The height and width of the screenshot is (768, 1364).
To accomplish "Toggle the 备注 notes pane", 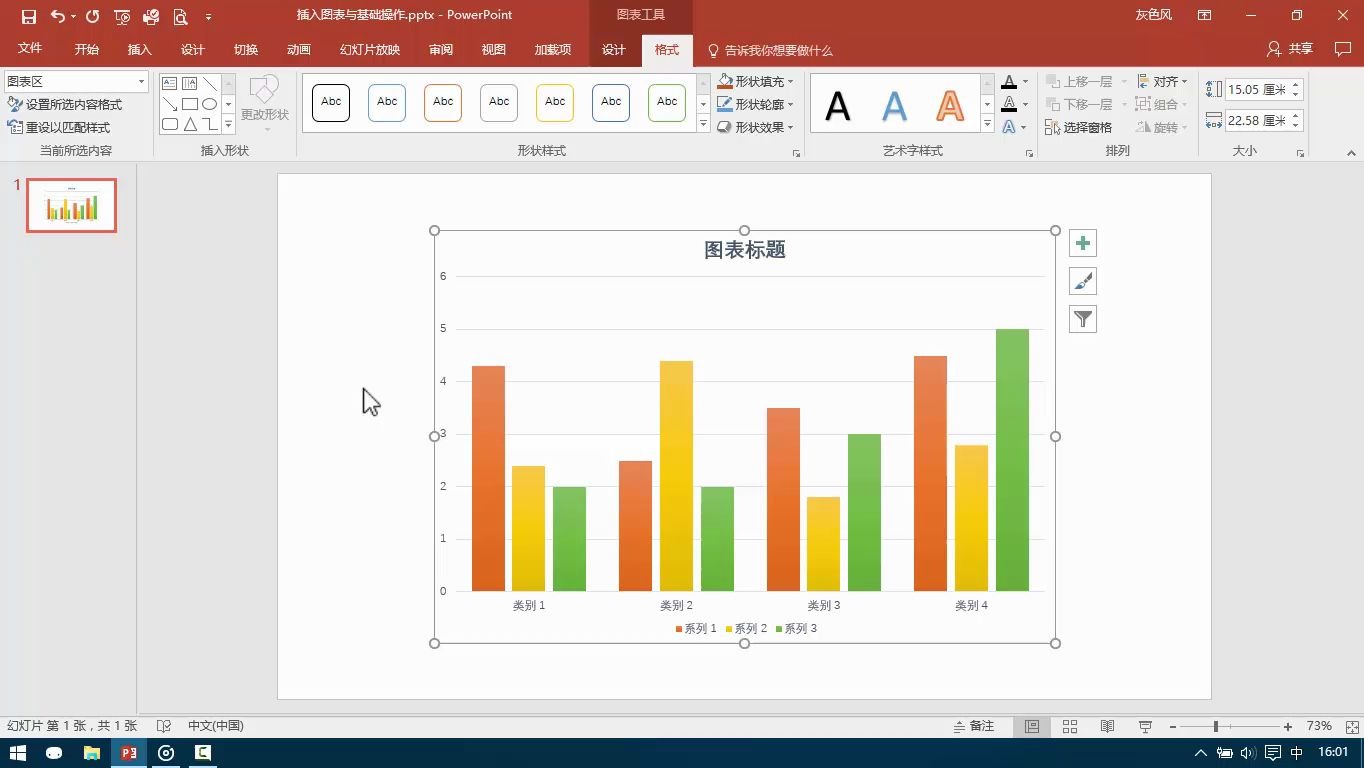I will click(975, 726).
